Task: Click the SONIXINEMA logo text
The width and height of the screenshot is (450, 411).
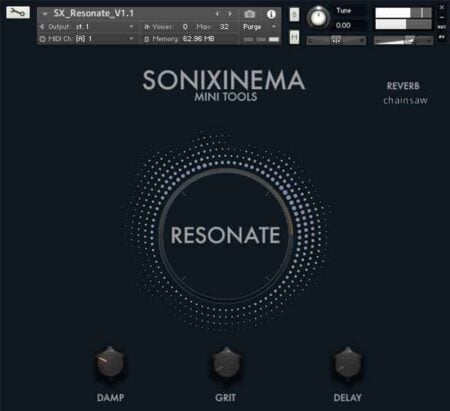Action: click(x=224, y=80)
